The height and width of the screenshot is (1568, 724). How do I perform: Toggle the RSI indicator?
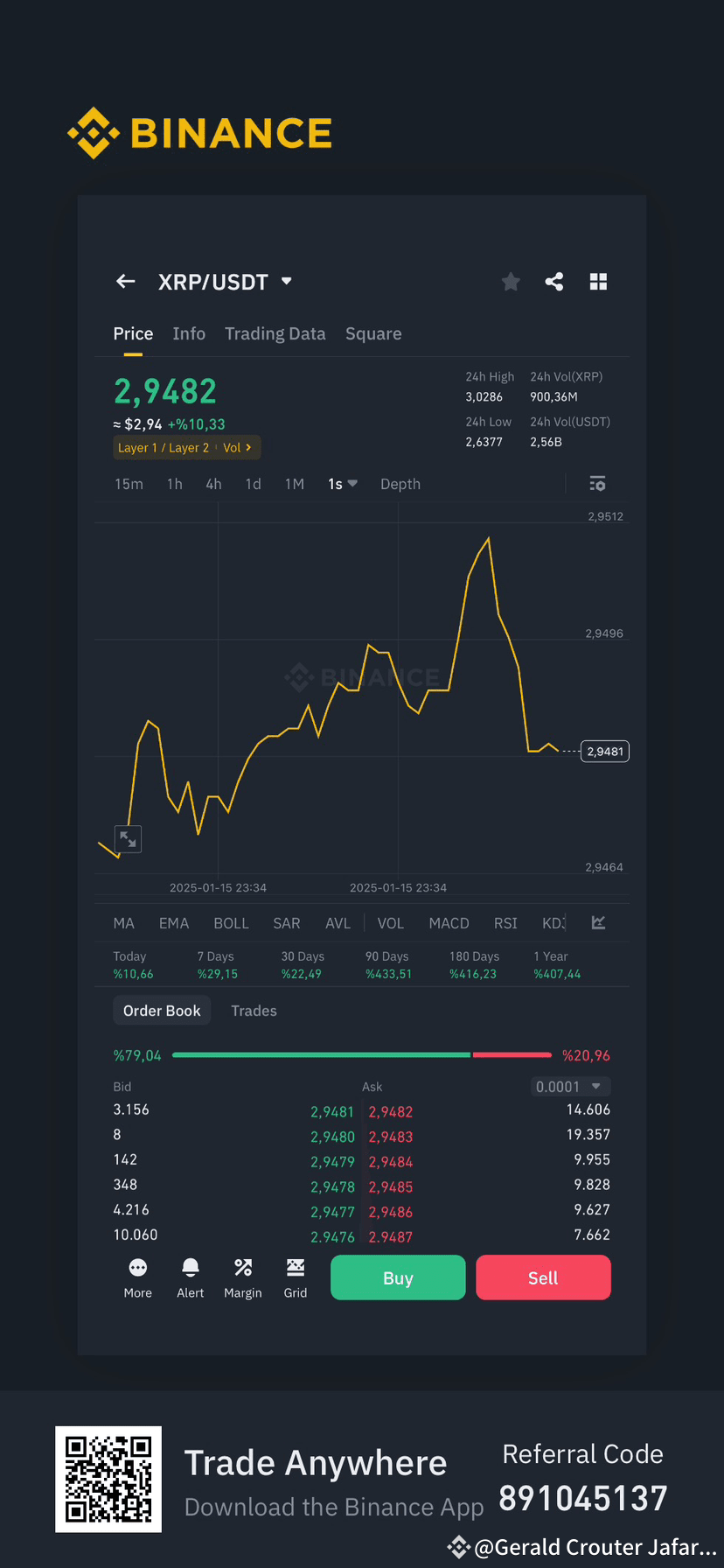pyautogui.click(x=505, y=923)
